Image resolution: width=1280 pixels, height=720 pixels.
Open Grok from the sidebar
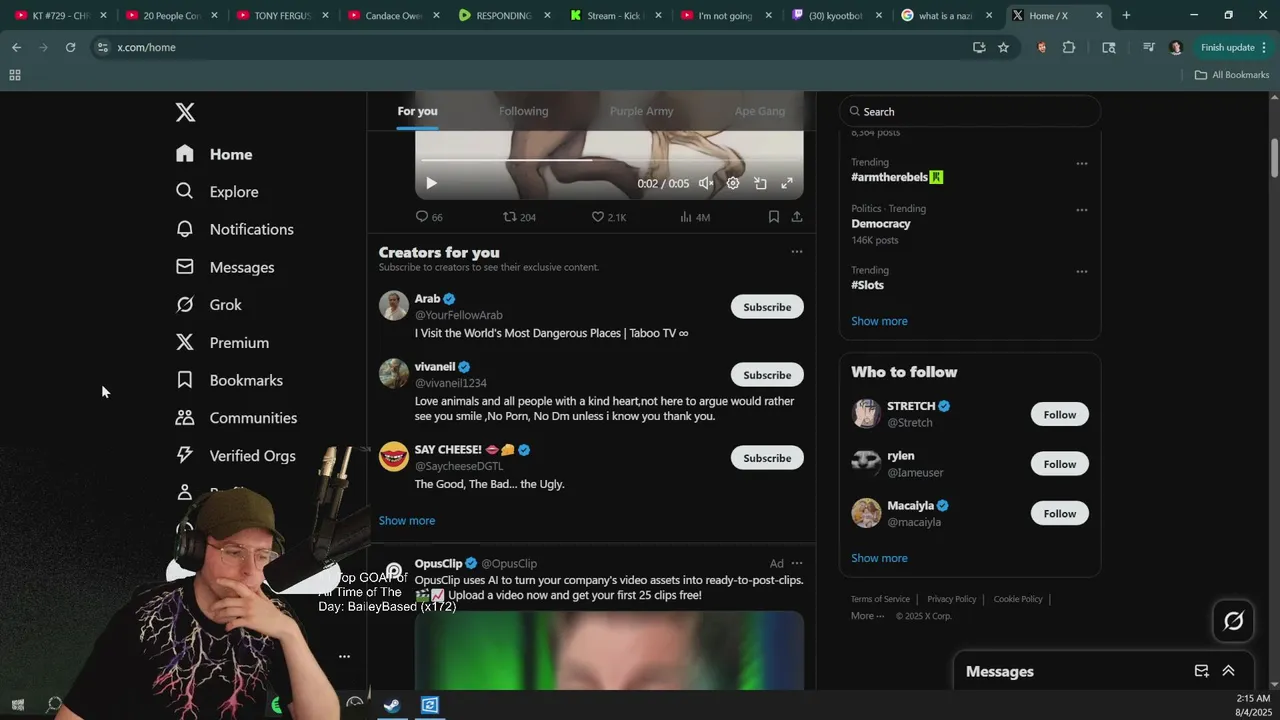coord(209,305)
